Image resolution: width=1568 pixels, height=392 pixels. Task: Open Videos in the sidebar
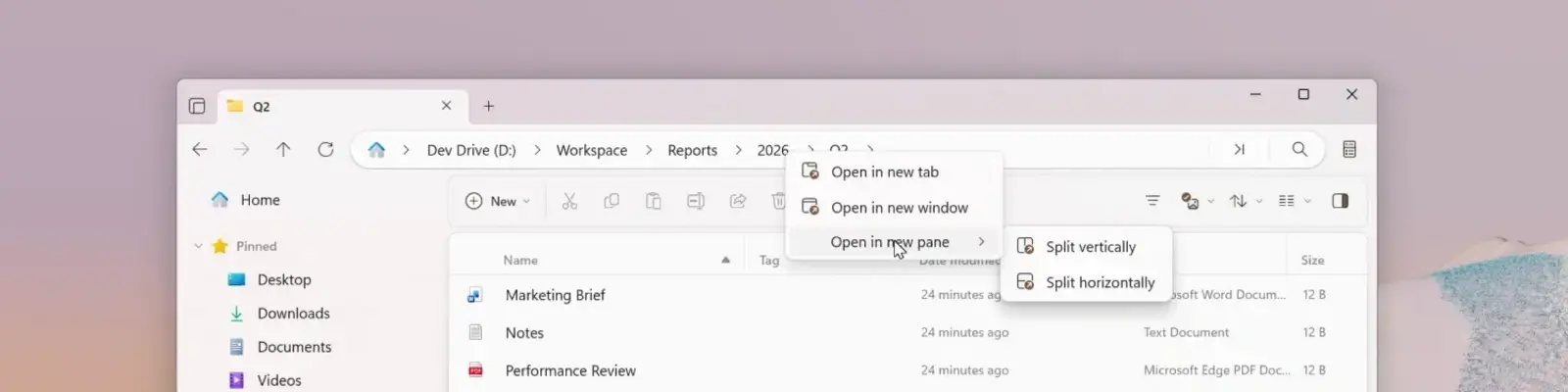(279, 380)
